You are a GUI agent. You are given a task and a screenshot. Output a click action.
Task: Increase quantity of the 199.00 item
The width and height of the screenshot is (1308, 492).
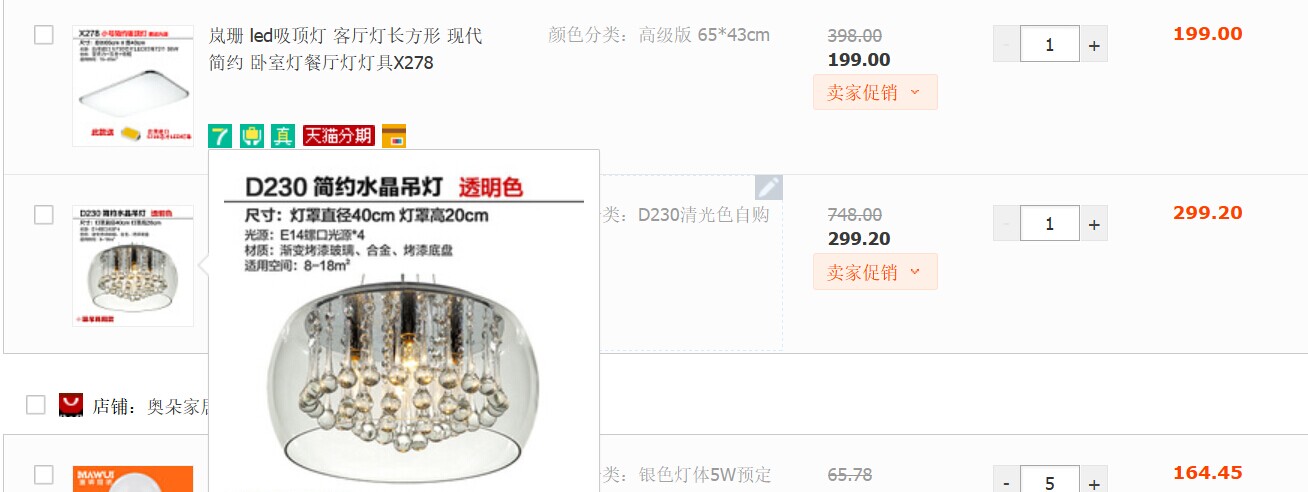(1093, 45)
